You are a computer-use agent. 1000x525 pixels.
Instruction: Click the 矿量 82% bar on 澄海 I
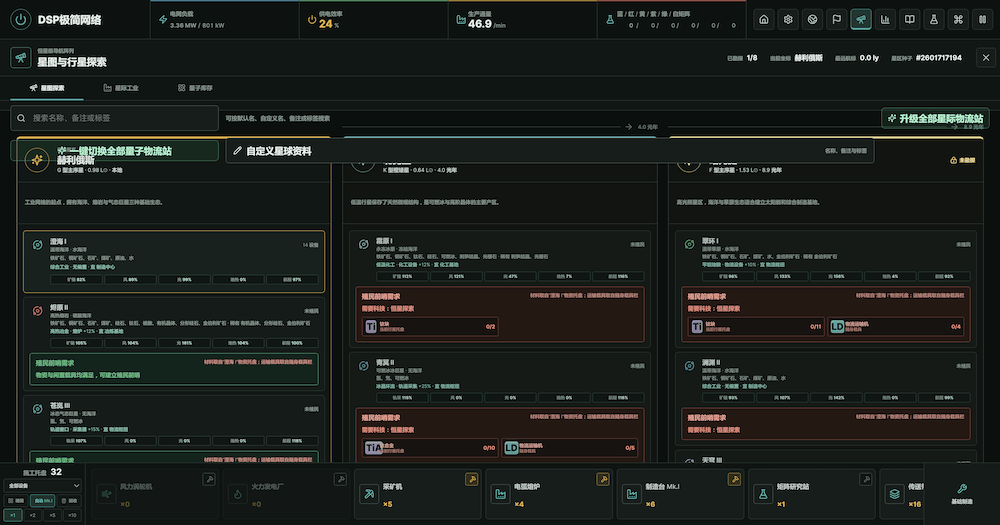[x=76, y=279]
